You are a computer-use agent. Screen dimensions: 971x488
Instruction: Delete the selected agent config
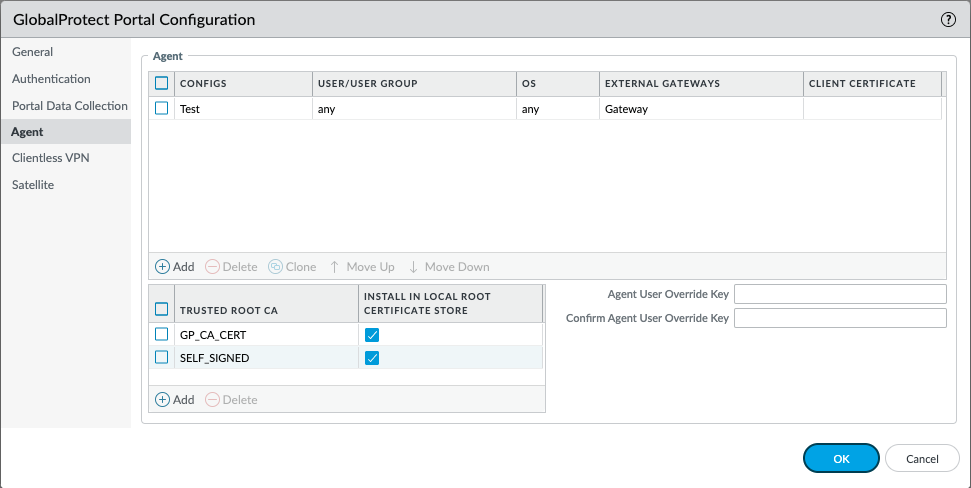coord(231,267)
